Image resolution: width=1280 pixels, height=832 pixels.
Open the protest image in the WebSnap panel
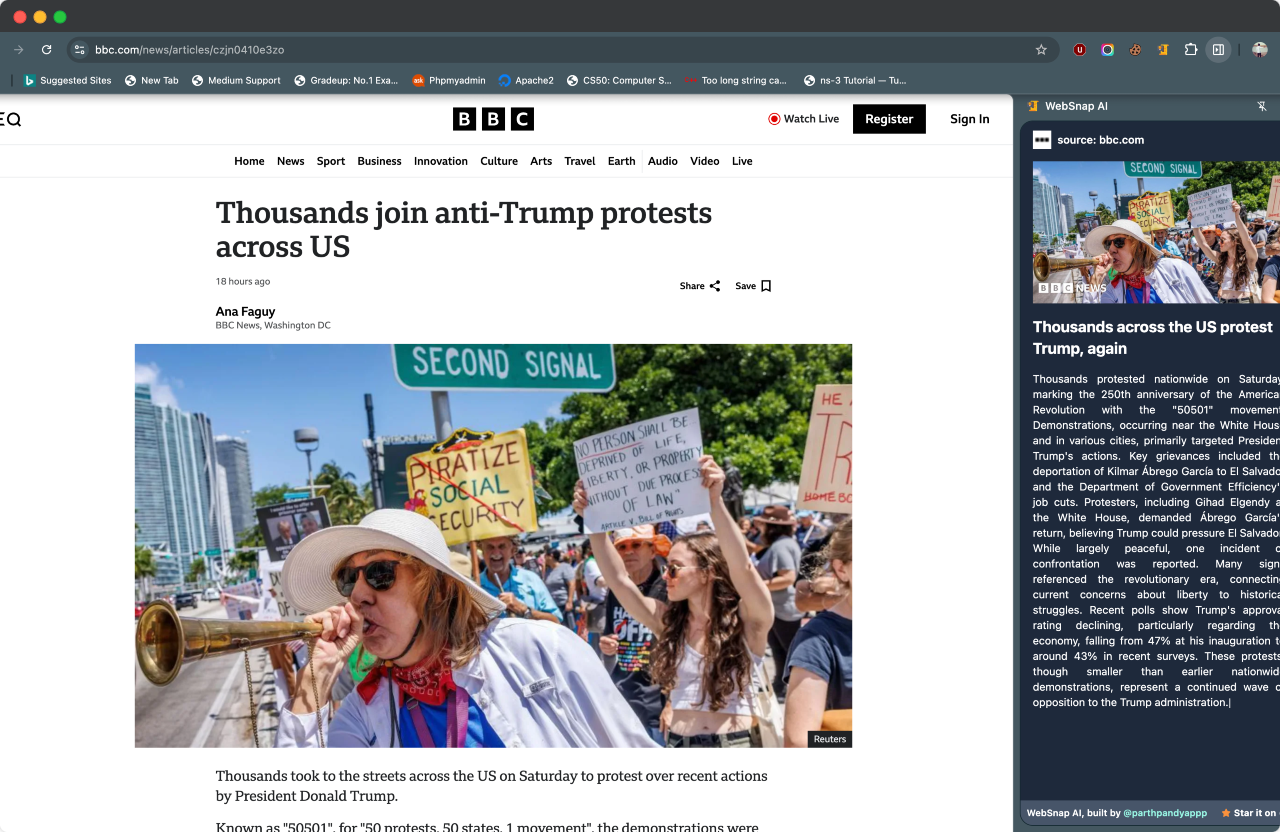tap(1156, 232)
